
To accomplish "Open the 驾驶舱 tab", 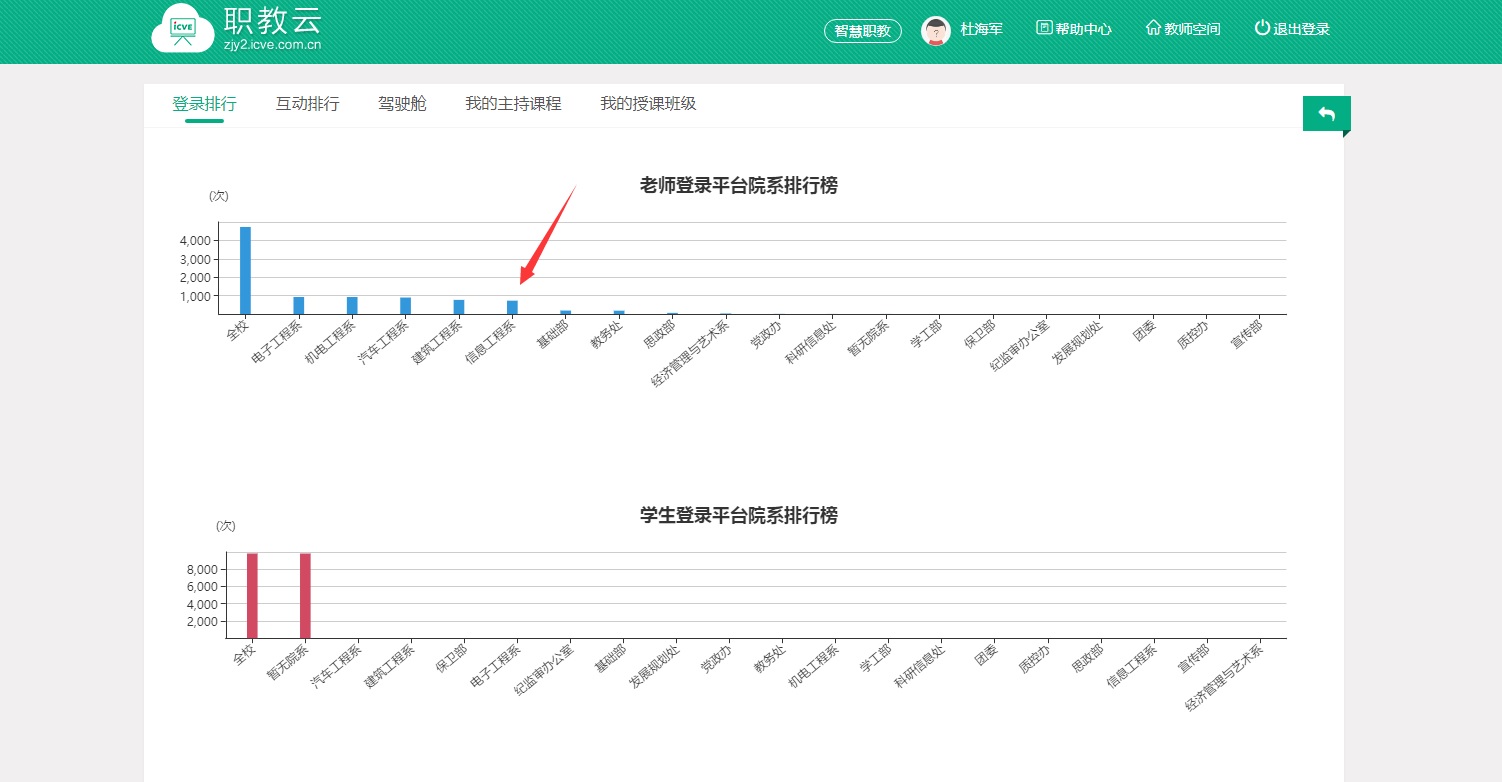I will 402,104.
